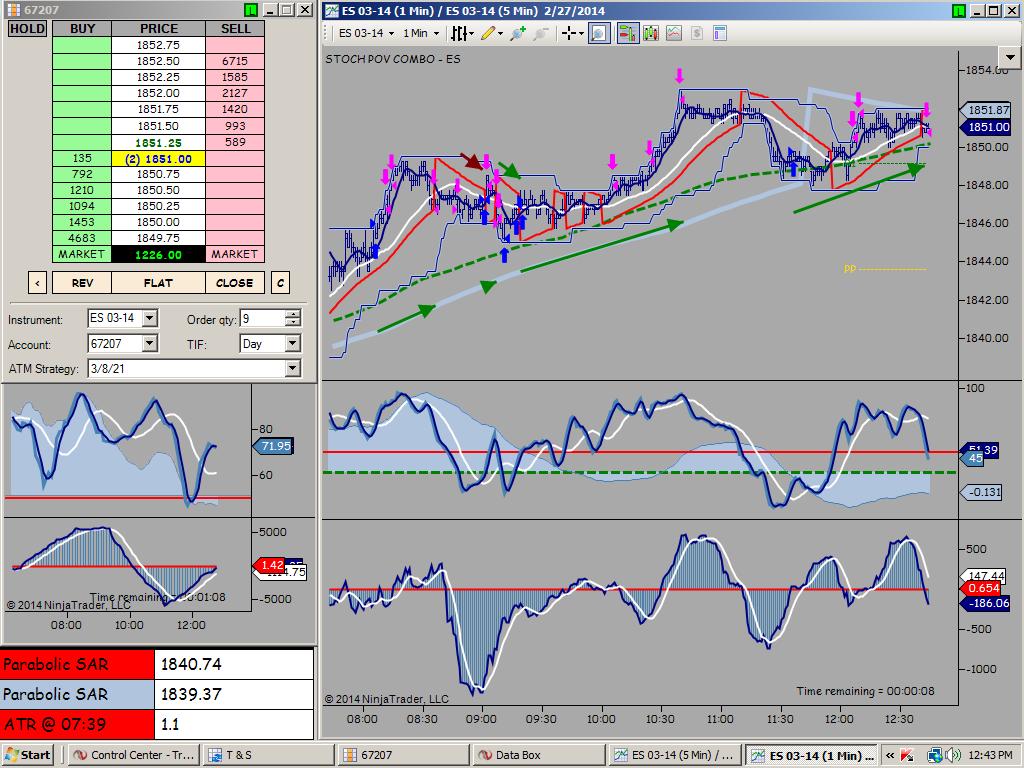Click buy cell 4683 at 1849.75
This screenshot has width=1024, height=768.
coord(82,238)
